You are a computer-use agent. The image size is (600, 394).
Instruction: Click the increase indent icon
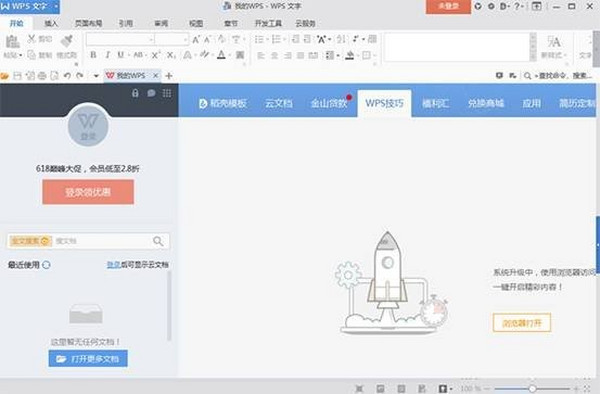point(307,39)
